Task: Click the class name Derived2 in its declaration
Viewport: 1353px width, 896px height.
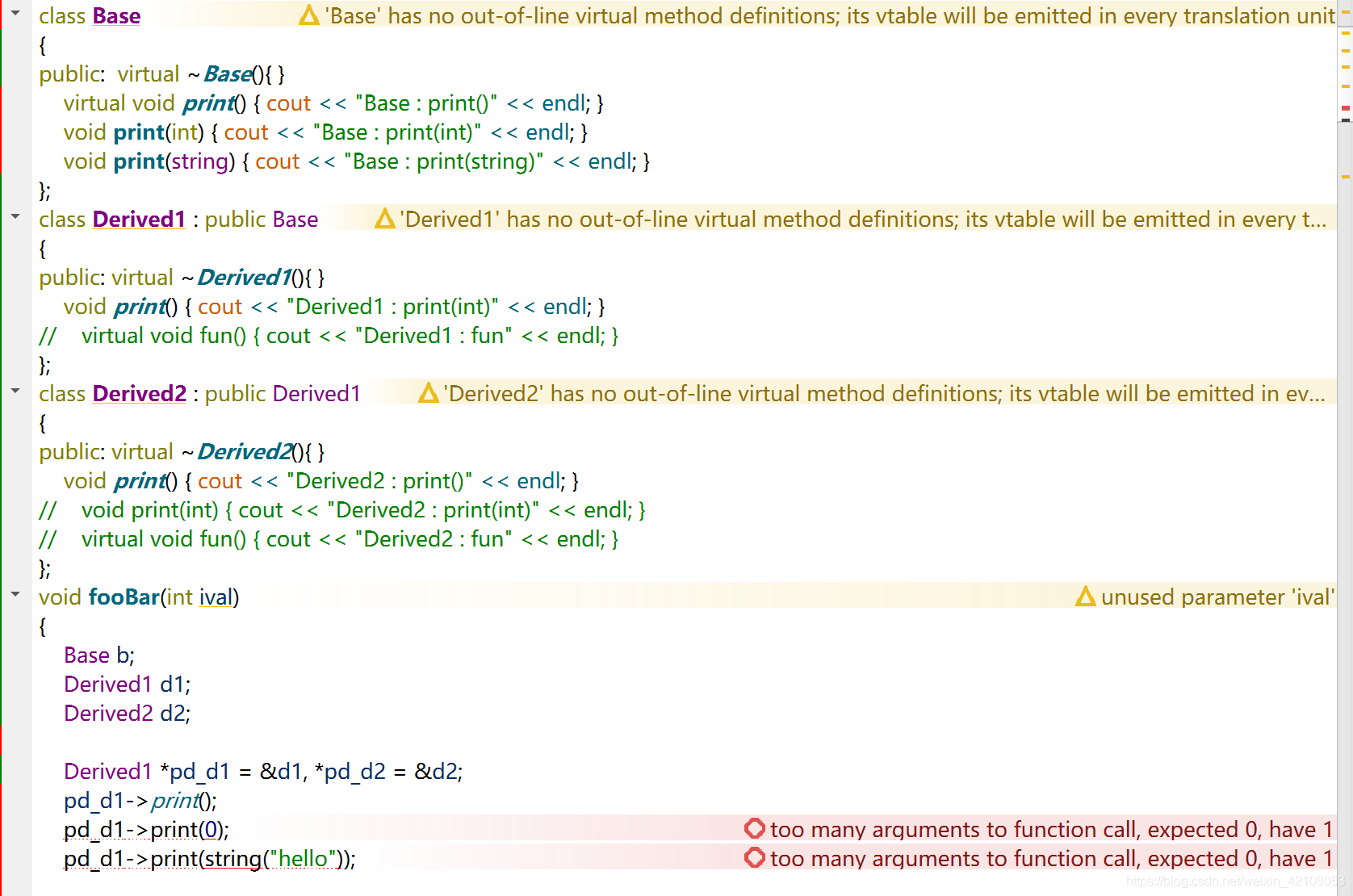Action: pyautogui.click(x=140, y=394)
